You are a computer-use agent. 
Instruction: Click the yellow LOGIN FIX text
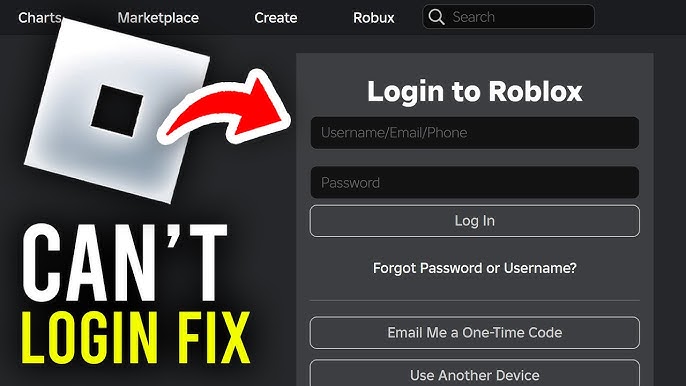pos(136,337)
